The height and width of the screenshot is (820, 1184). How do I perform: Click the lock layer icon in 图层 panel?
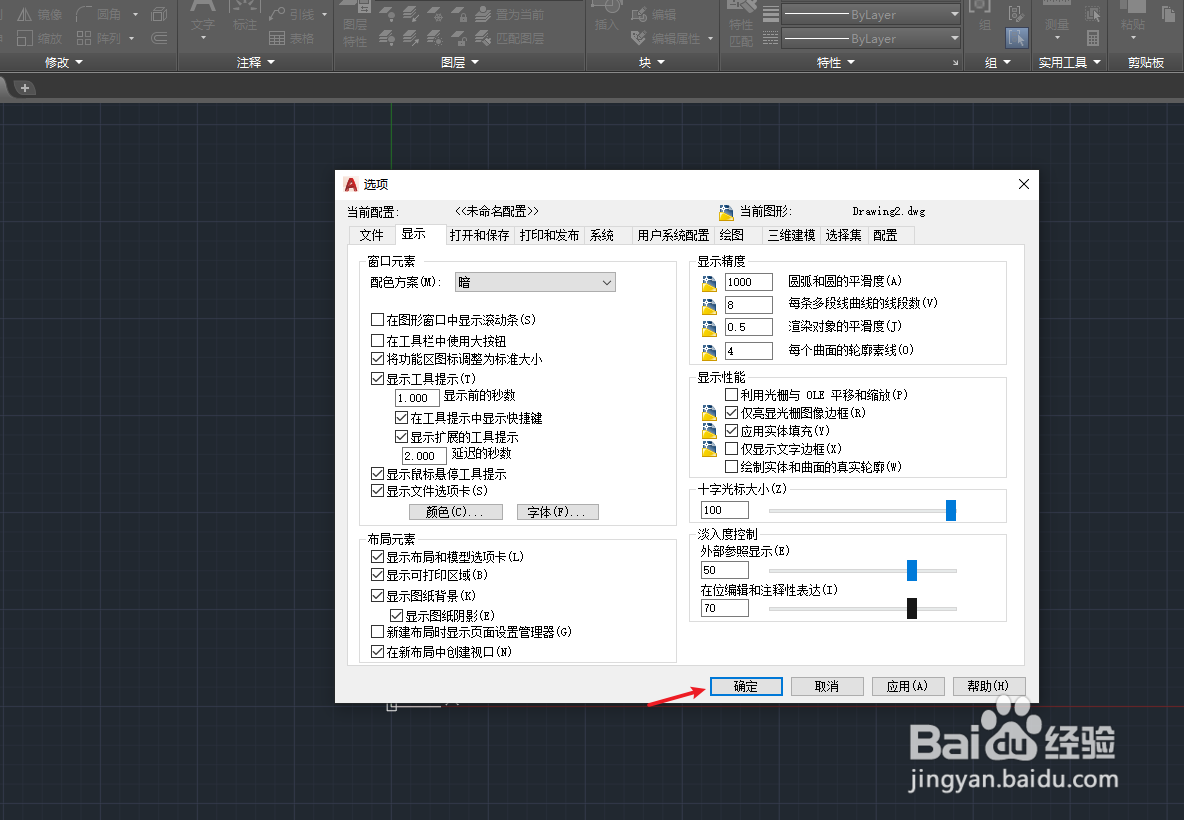(x=459, y=14)
